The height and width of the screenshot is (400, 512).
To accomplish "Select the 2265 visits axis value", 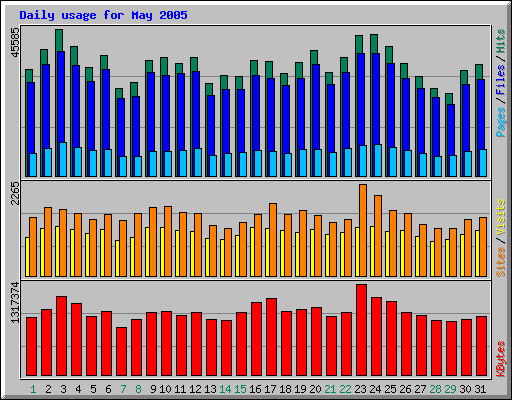I will (x=15, y=194).
